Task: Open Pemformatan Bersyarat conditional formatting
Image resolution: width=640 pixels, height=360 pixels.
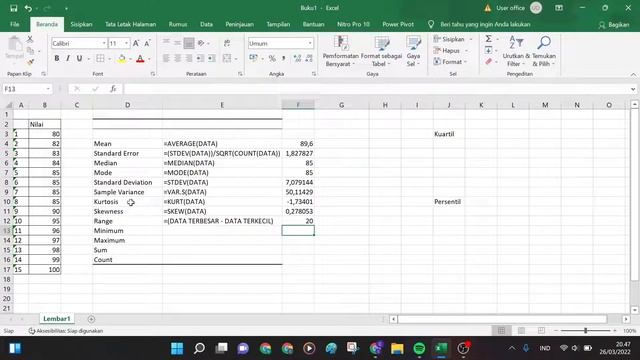Action: point(340,51)
